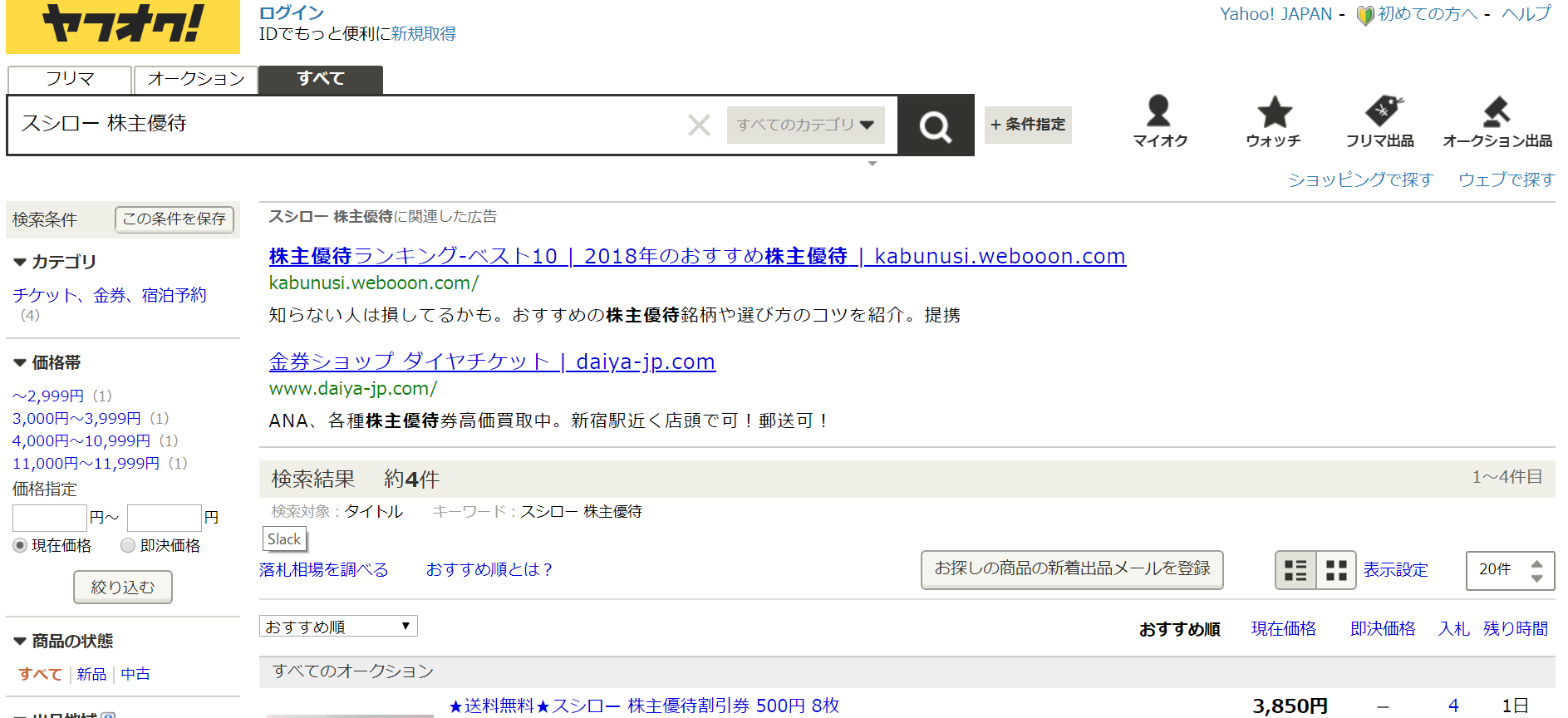Sort results by 現在価格
The height and width of the screenshot is (718, 1568).
click(1284, 628)
